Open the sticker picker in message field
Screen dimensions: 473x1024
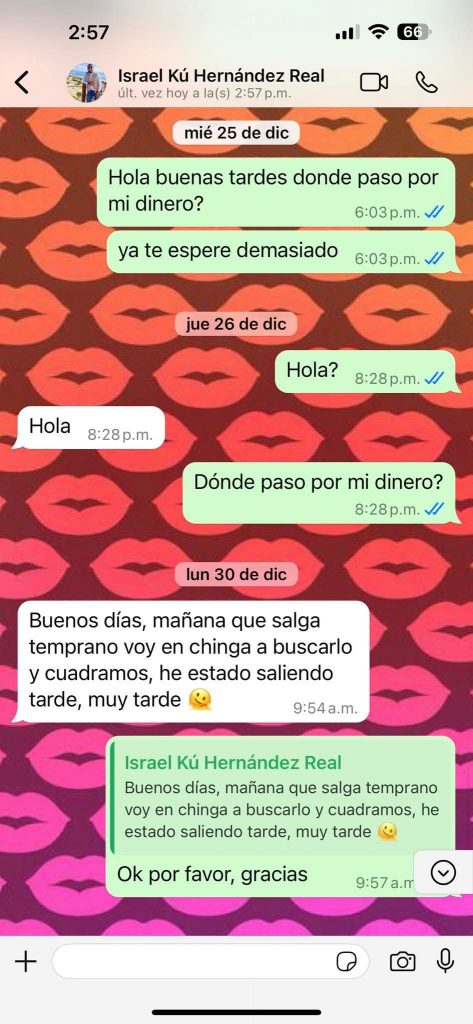(346, 961)
